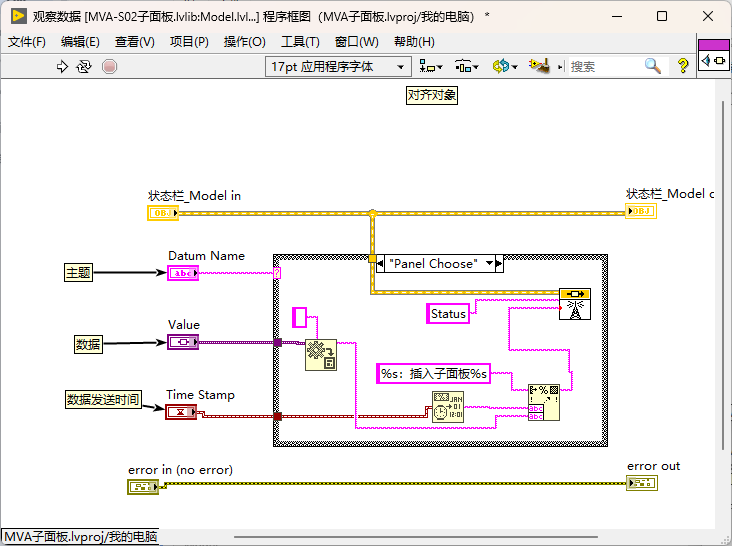Open the 查看(V) menu

tap(134, 42)
